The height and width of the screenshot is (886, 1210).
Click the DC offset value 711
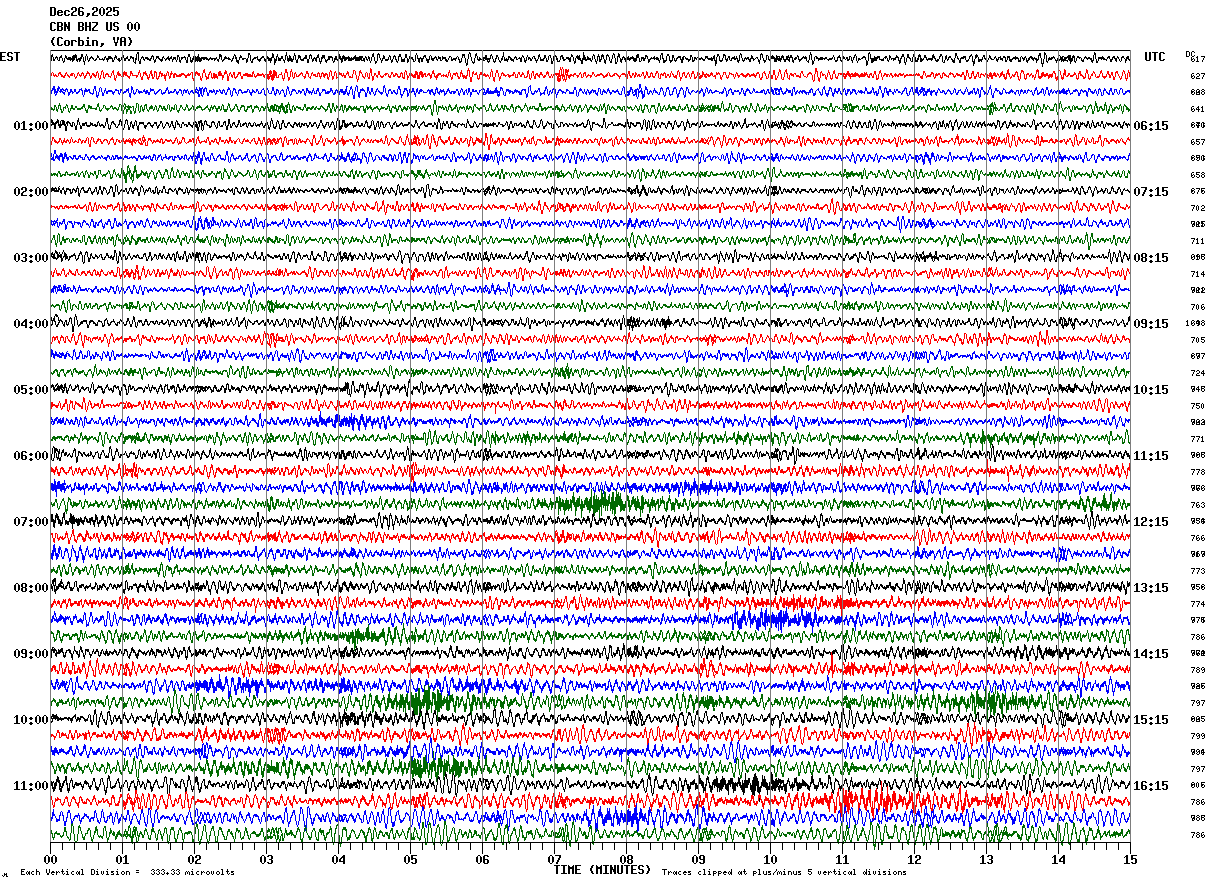pos(1197,241)
